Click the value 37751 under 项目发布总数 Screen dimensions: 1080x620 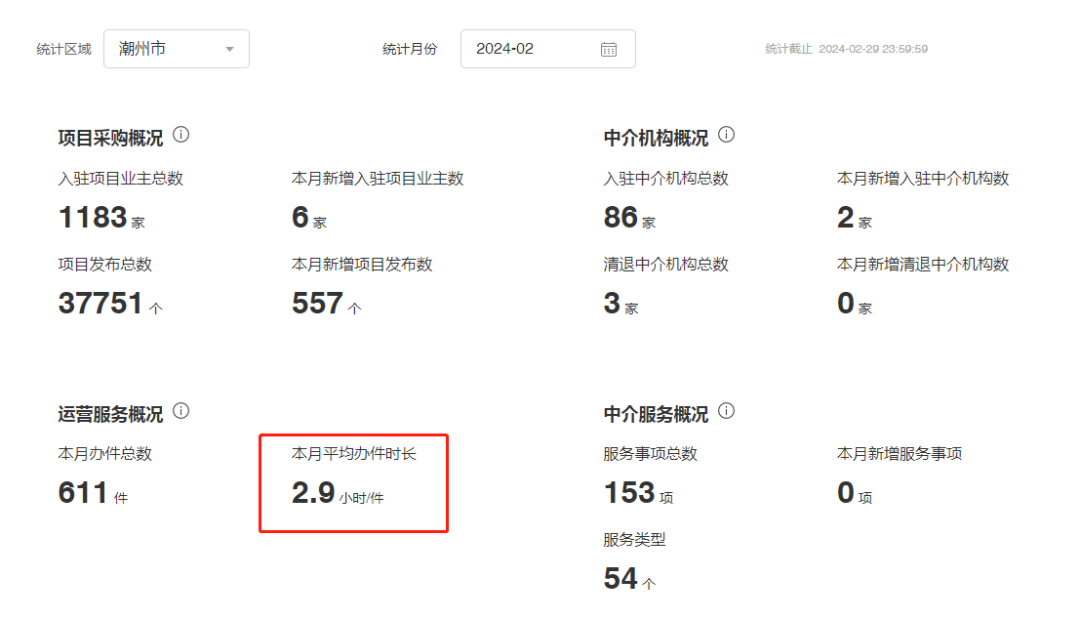(x=101, y=303)
